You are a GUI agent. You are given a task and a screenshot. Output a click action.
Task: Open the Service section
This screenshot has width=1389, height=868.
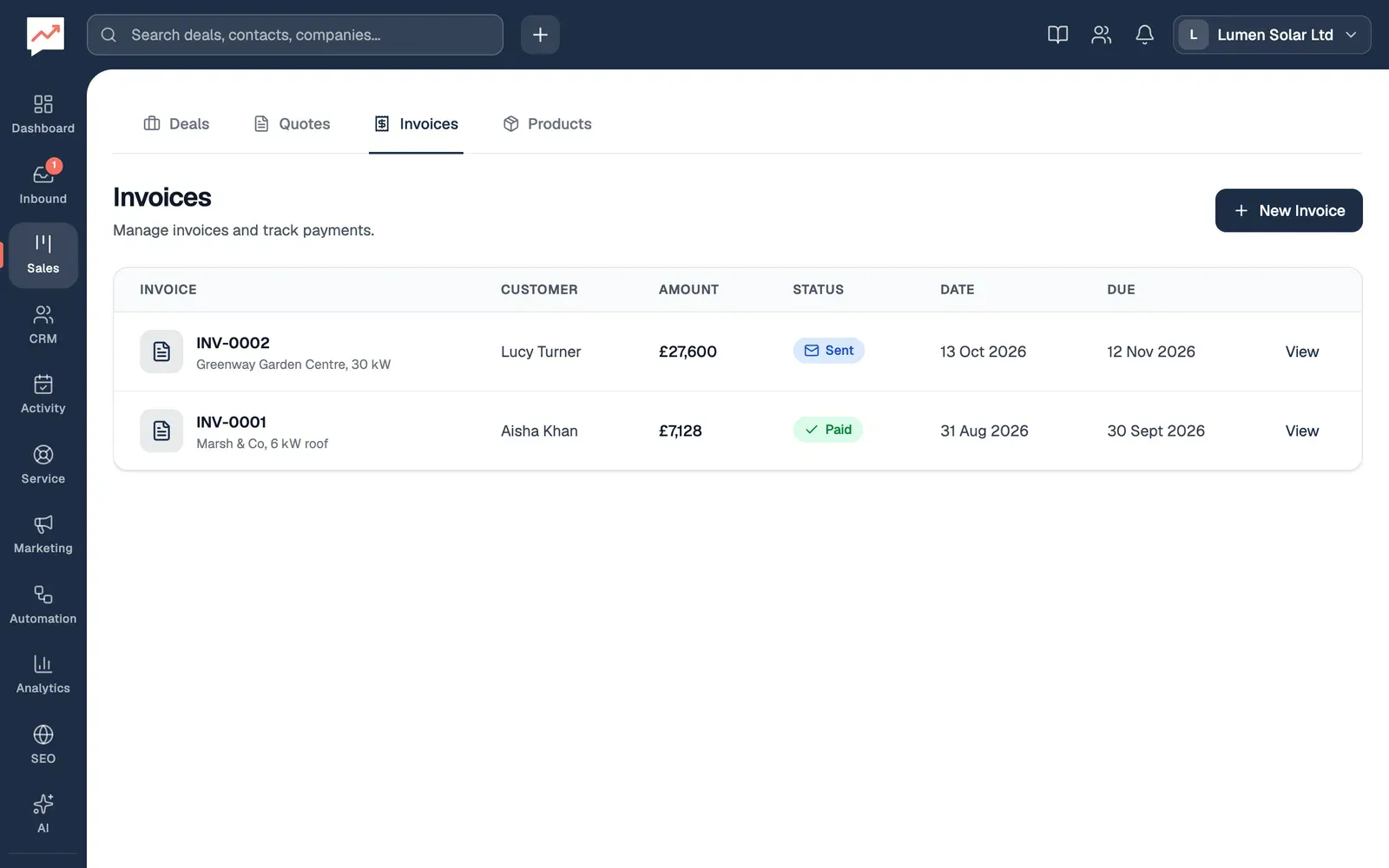43,465
